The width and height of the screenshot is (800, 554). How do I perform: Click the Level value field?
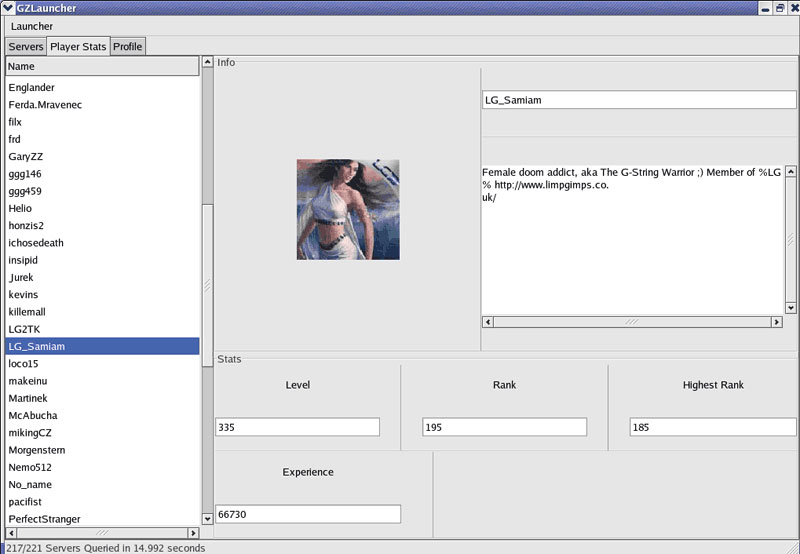pos(297,427)
